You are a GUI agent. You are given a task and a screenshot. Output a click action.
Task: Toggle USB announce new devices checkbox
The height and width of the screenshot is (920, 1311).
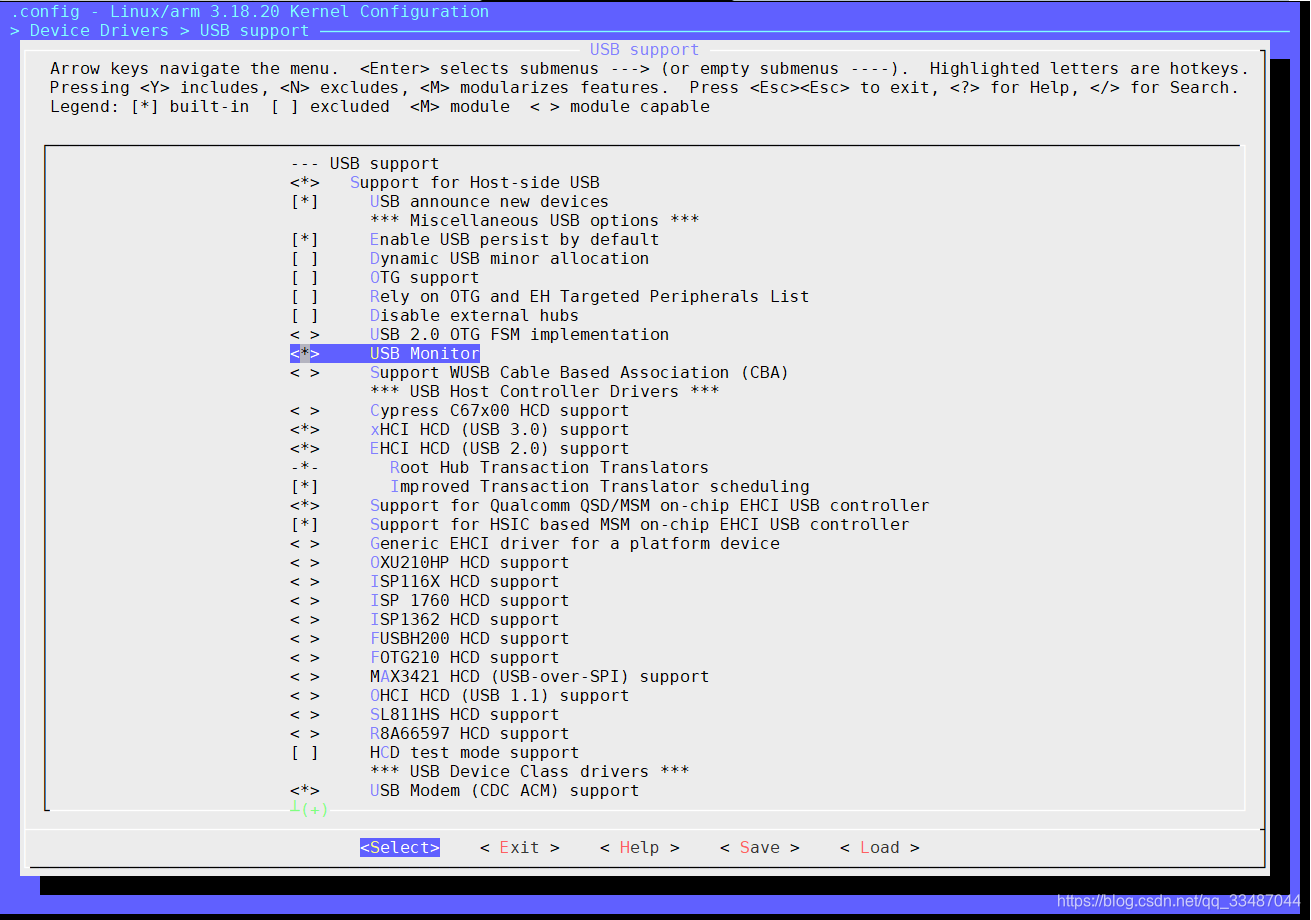point(305,202)
